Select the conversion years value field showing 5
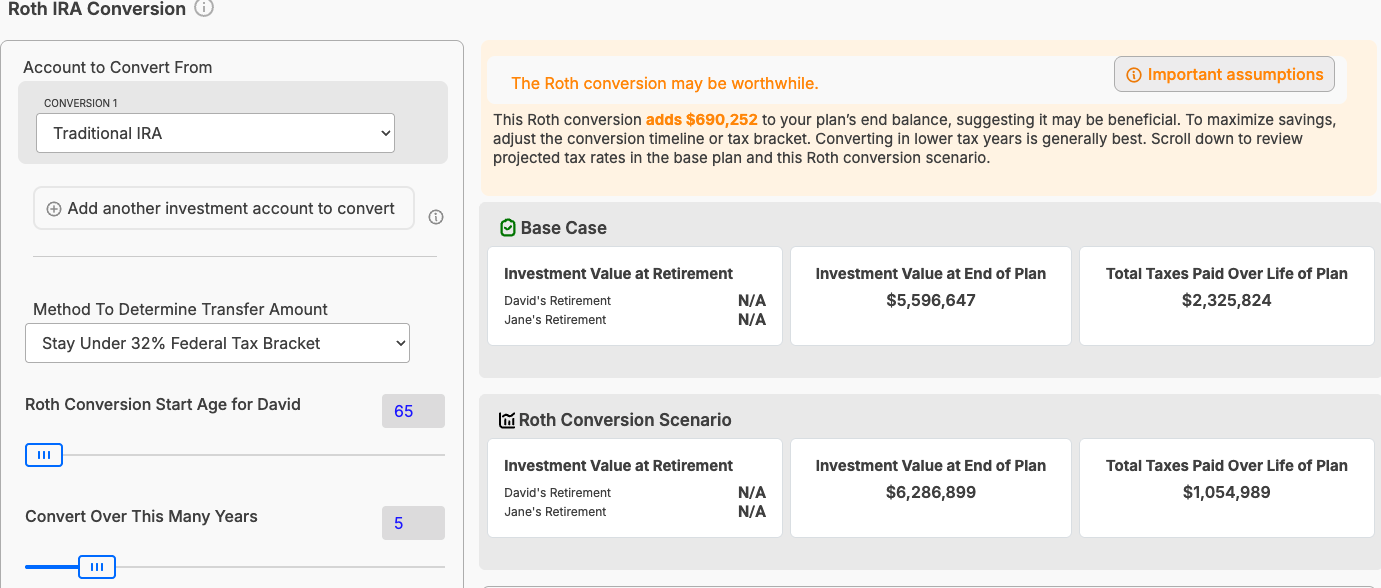This screenshot has width=1381, height=588. 413,522
